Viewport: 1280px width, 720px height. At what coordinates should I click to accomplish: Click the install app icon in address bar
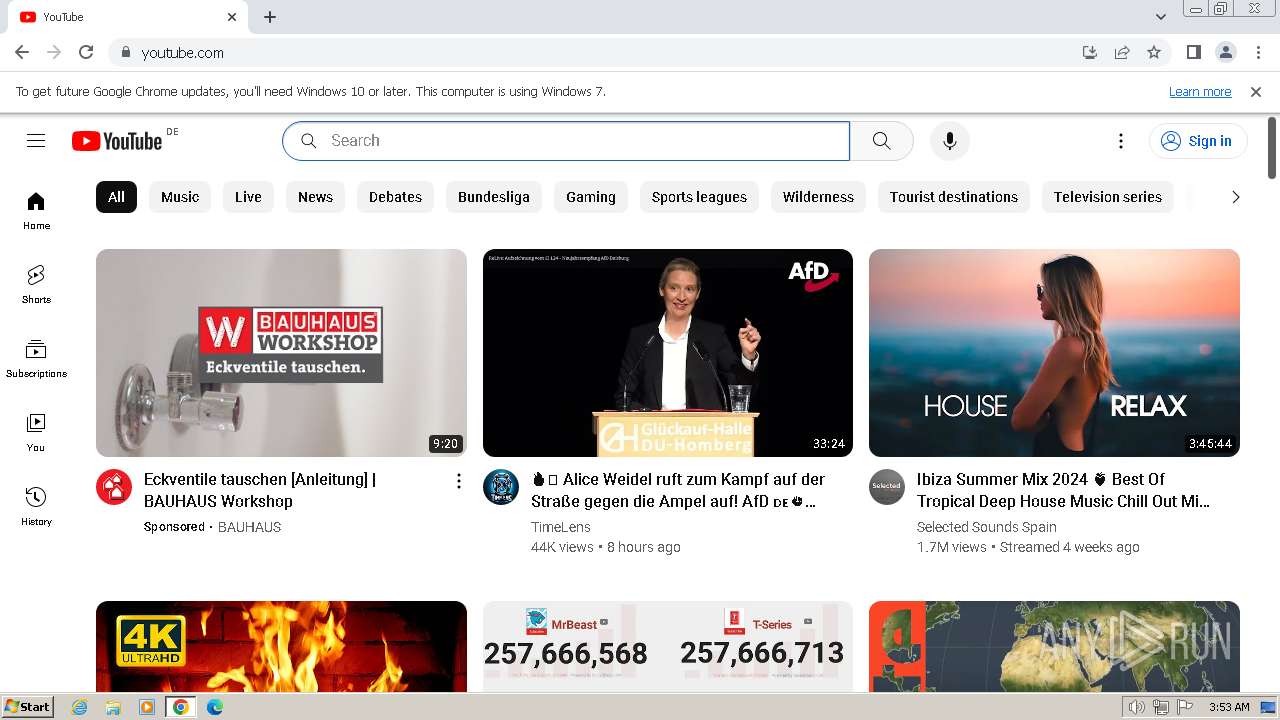1090,52
